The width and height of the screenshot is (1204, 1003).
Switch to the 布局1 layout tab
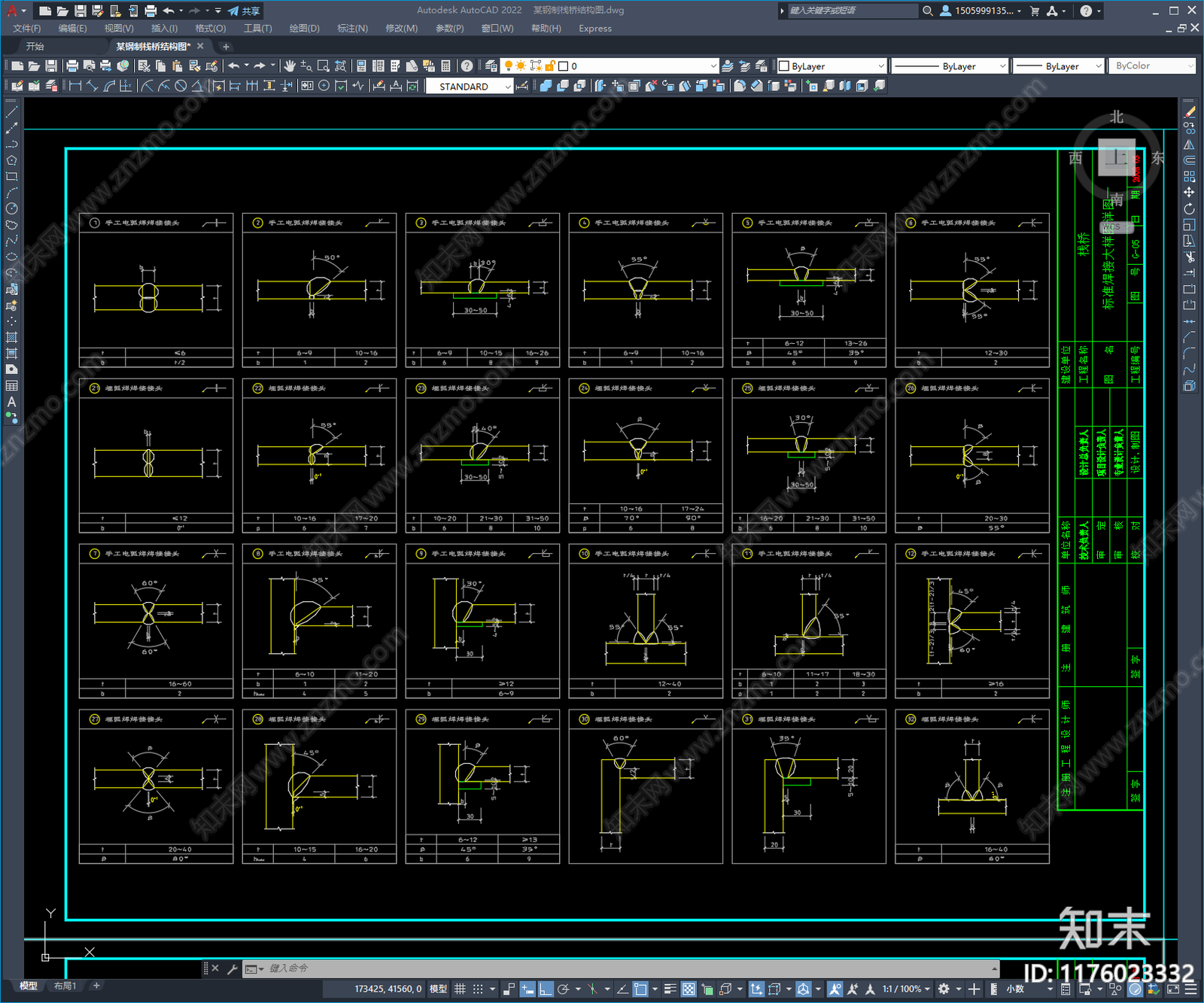point(65,986)
